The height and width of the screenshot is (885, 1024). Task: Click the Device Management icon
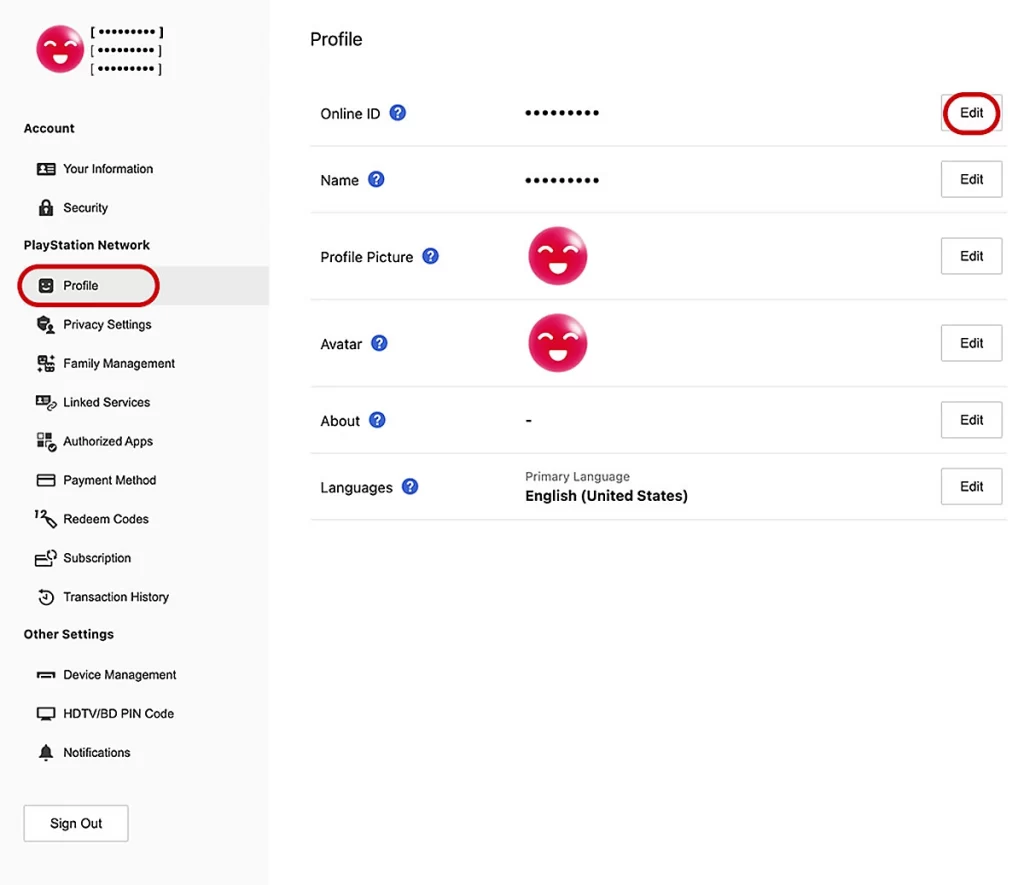click(46, 674)
